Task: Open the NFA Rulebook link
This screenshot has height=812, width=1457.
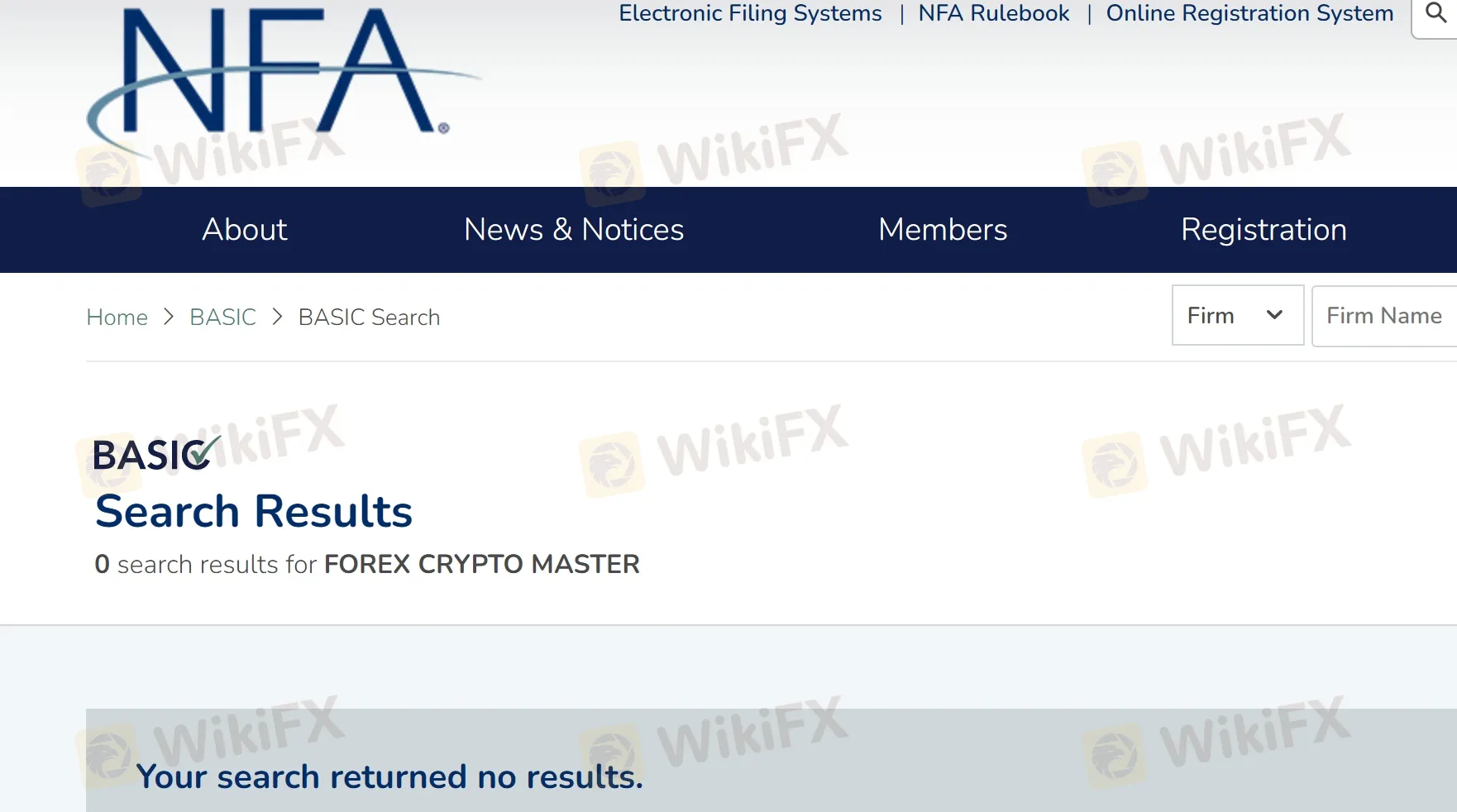Action: point(993,13)
